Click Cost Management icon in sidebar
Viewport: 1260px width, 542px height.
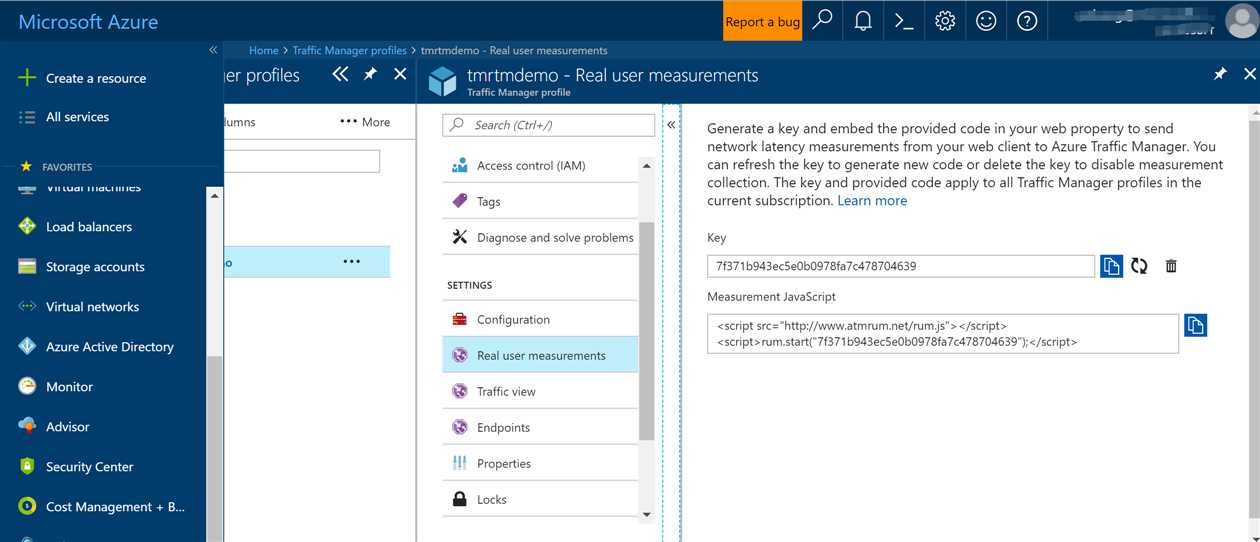coord(27,507)
